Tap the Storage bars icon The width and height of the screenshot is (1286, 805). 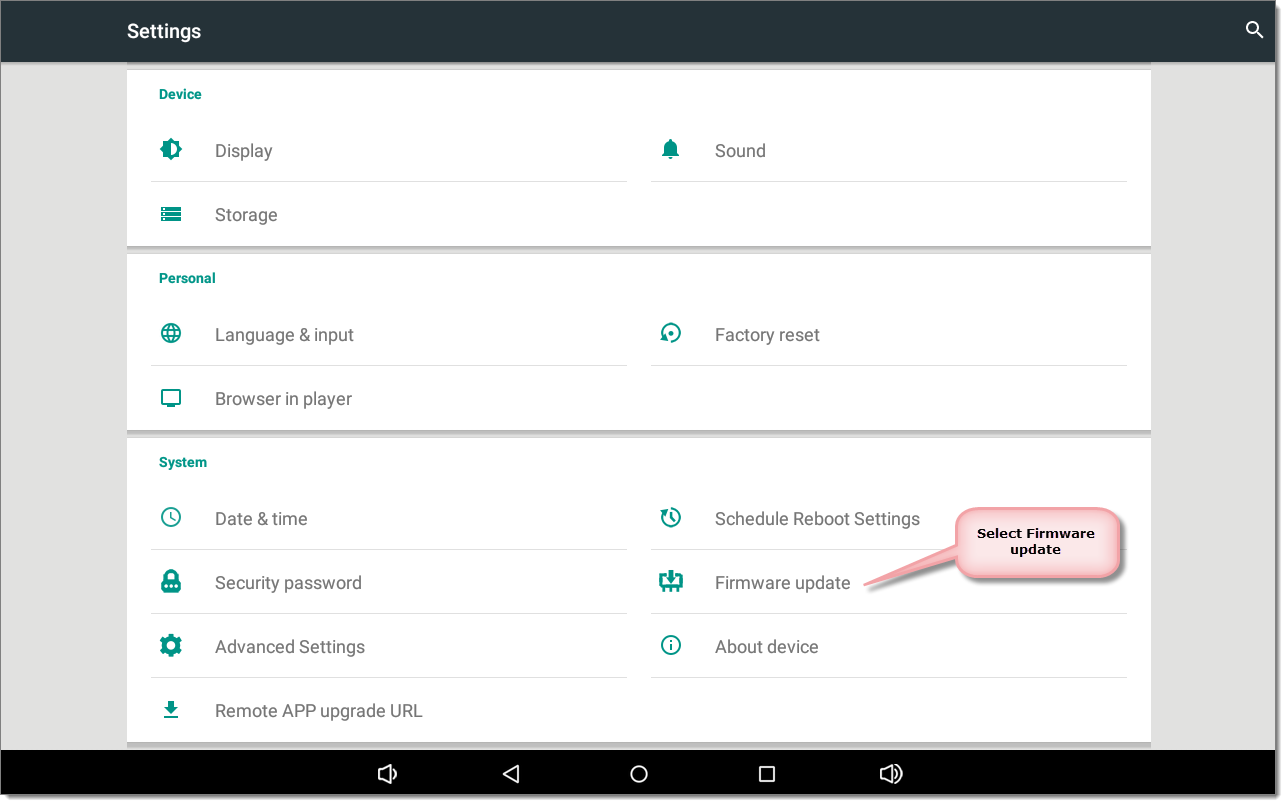pos(171,214)
